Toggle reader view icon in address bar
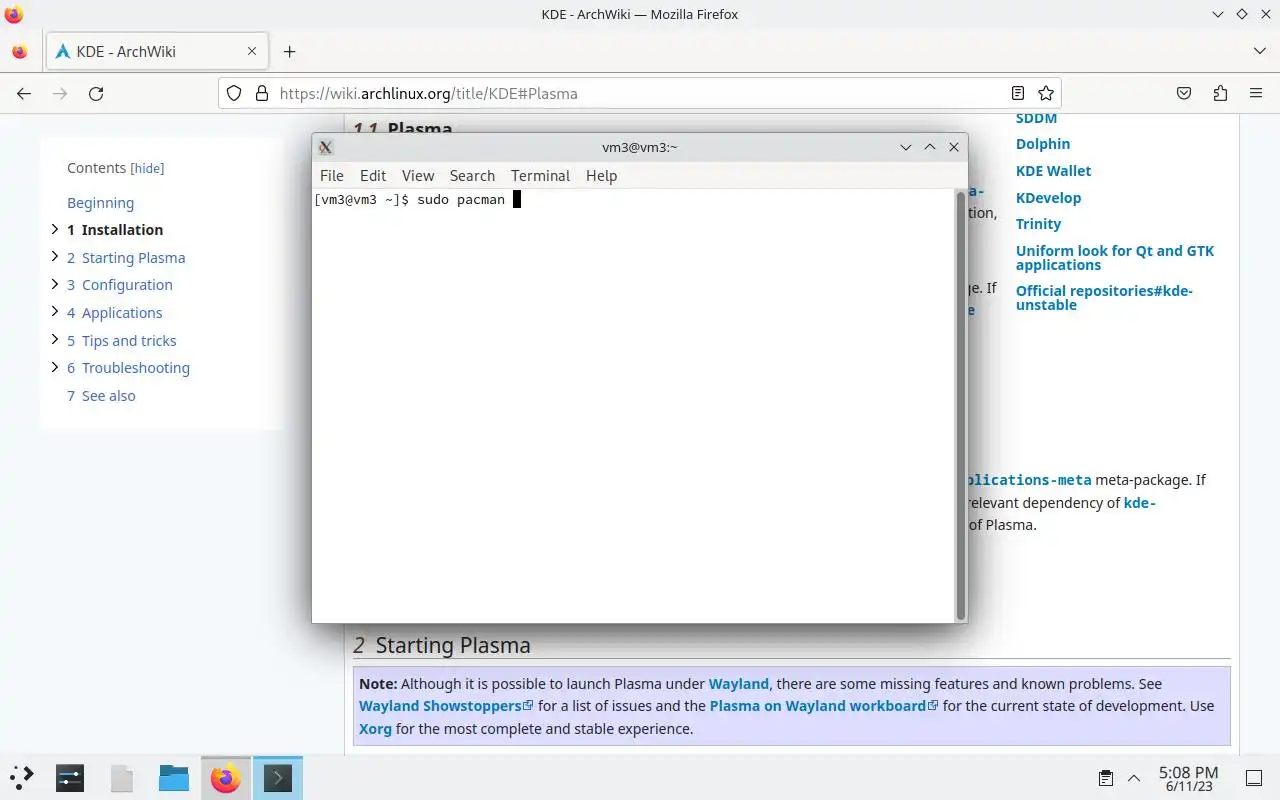The height and width of the screenshot is (800, 1280). 1018,93
